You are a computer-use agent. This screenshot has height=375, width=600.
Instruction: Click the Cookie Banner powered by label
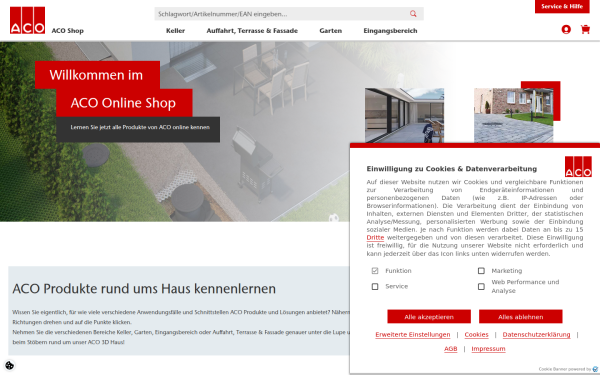click(x=565, y=369)
